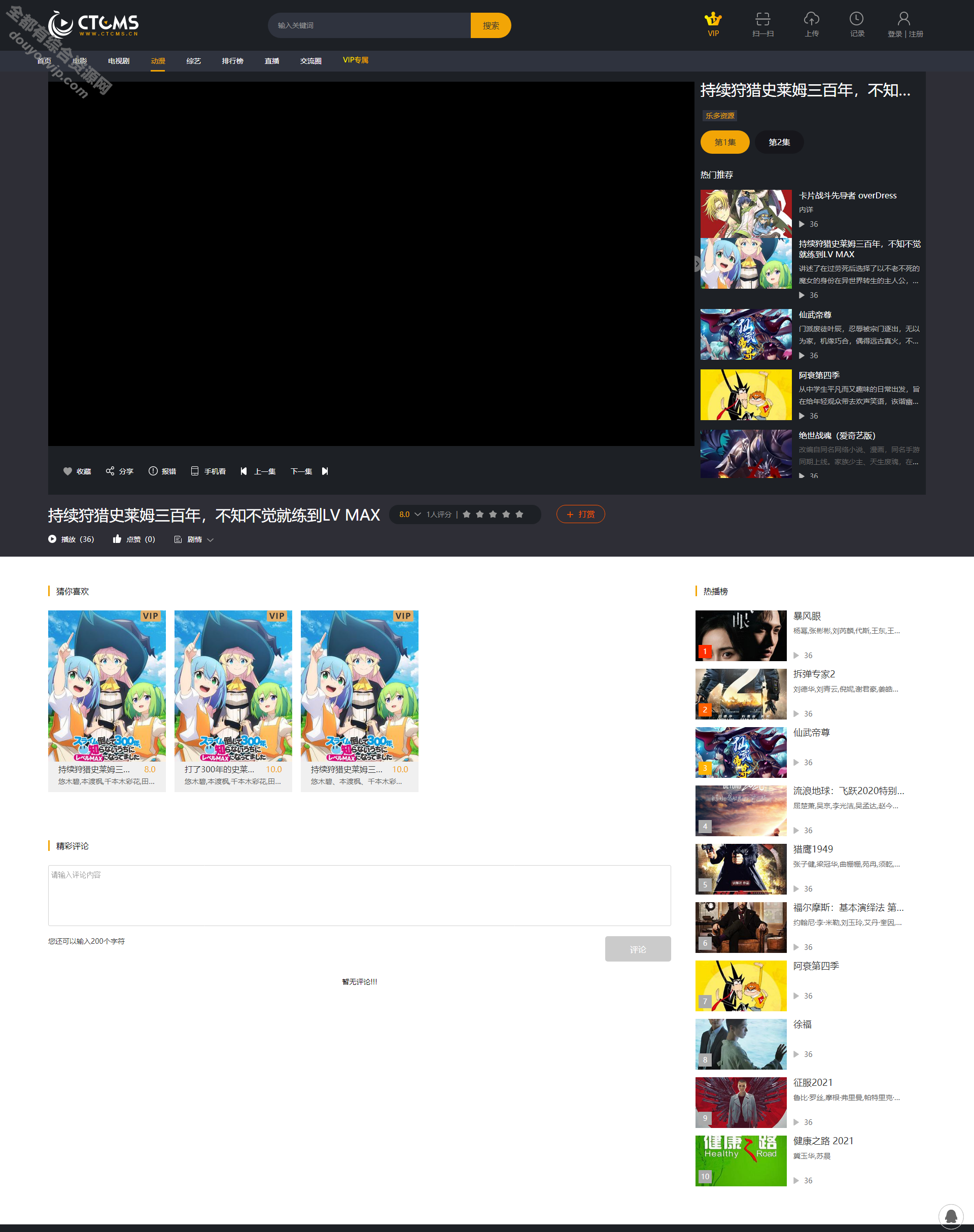
Task: Open 征服2021 title link
Action: [x=813, y=1083]
